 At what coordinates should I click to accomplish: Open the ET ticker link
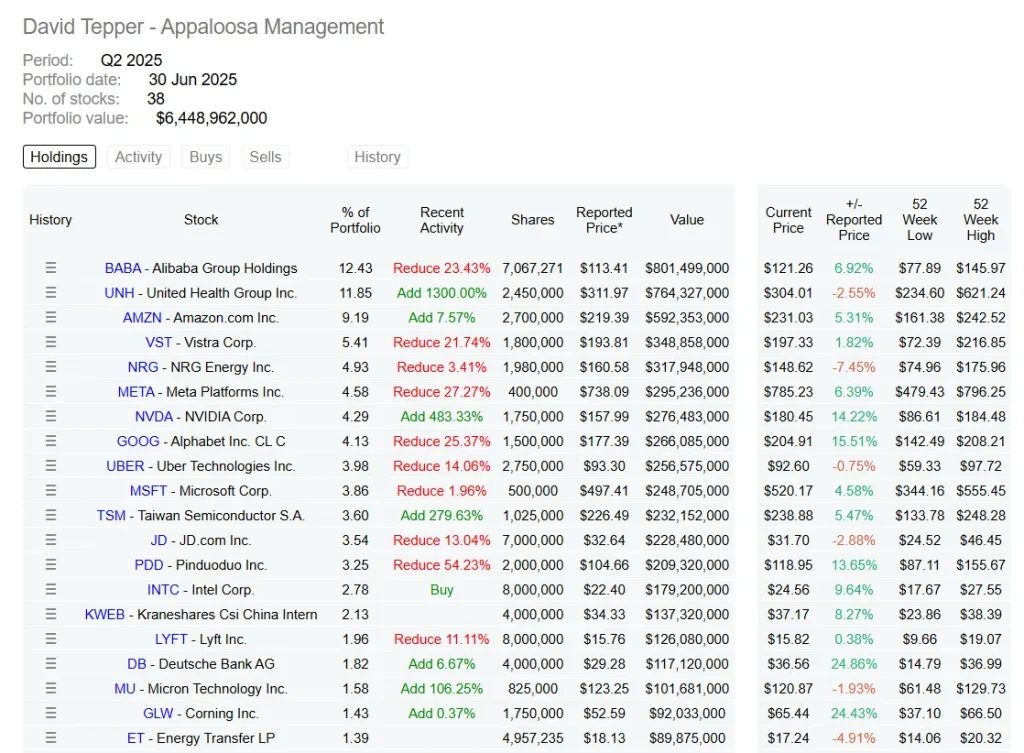pos(135,738)
